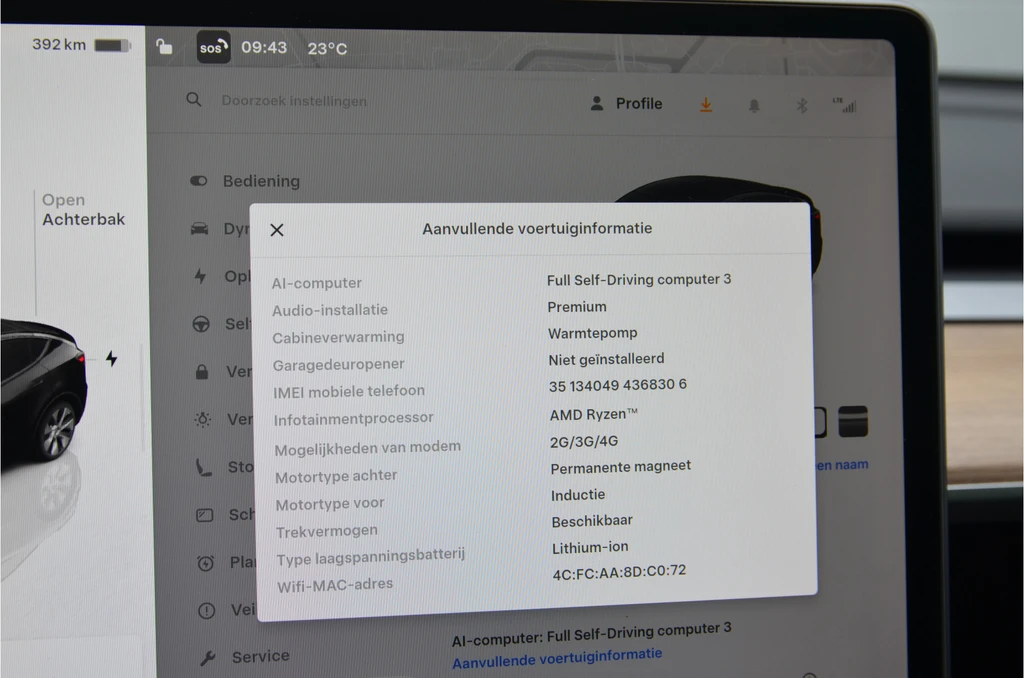Select the Beschikbaar towing value
Viewport: 1024px width, 678px height.
click(592, 521)
